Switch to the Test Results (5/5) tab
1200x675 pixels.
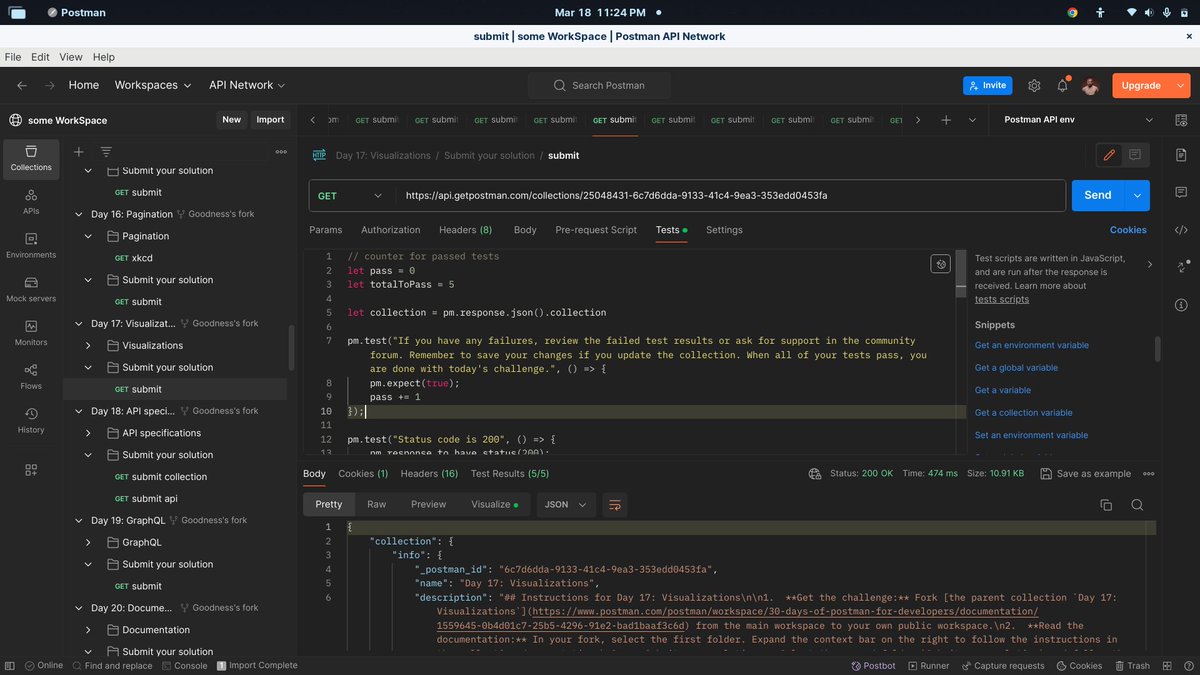point(510,474)
